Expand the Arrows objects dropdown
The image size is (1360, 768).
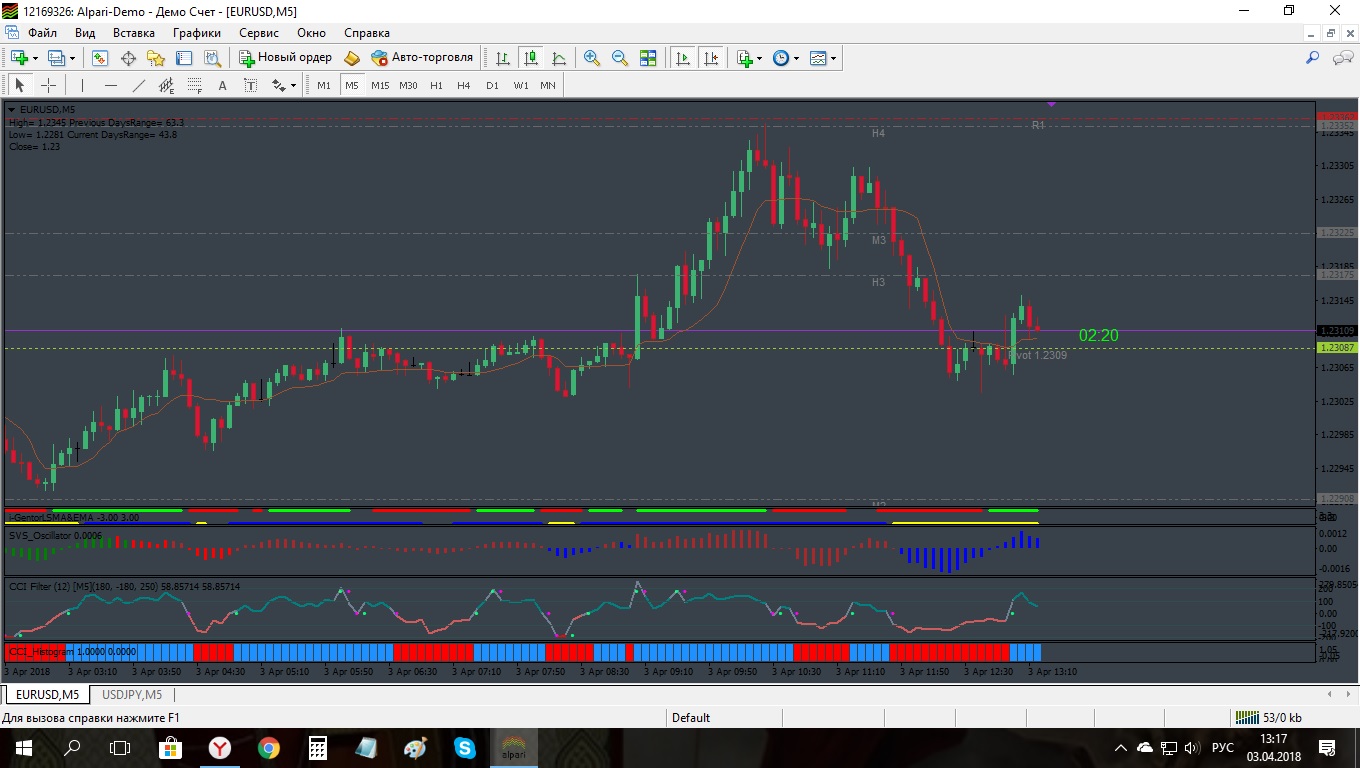tap(293, 85)
